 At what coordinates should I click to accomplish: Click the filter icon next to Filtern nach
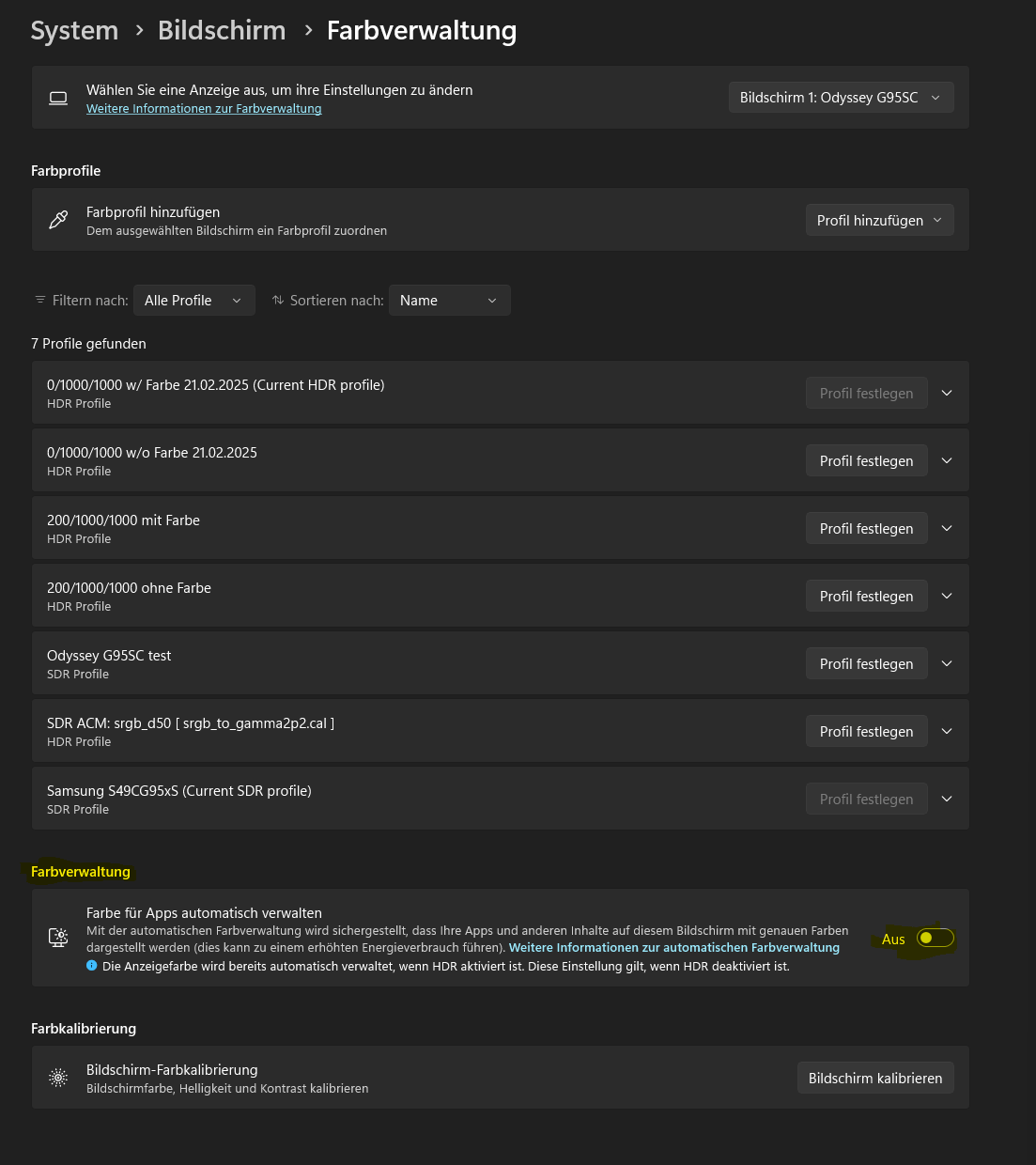40,300
